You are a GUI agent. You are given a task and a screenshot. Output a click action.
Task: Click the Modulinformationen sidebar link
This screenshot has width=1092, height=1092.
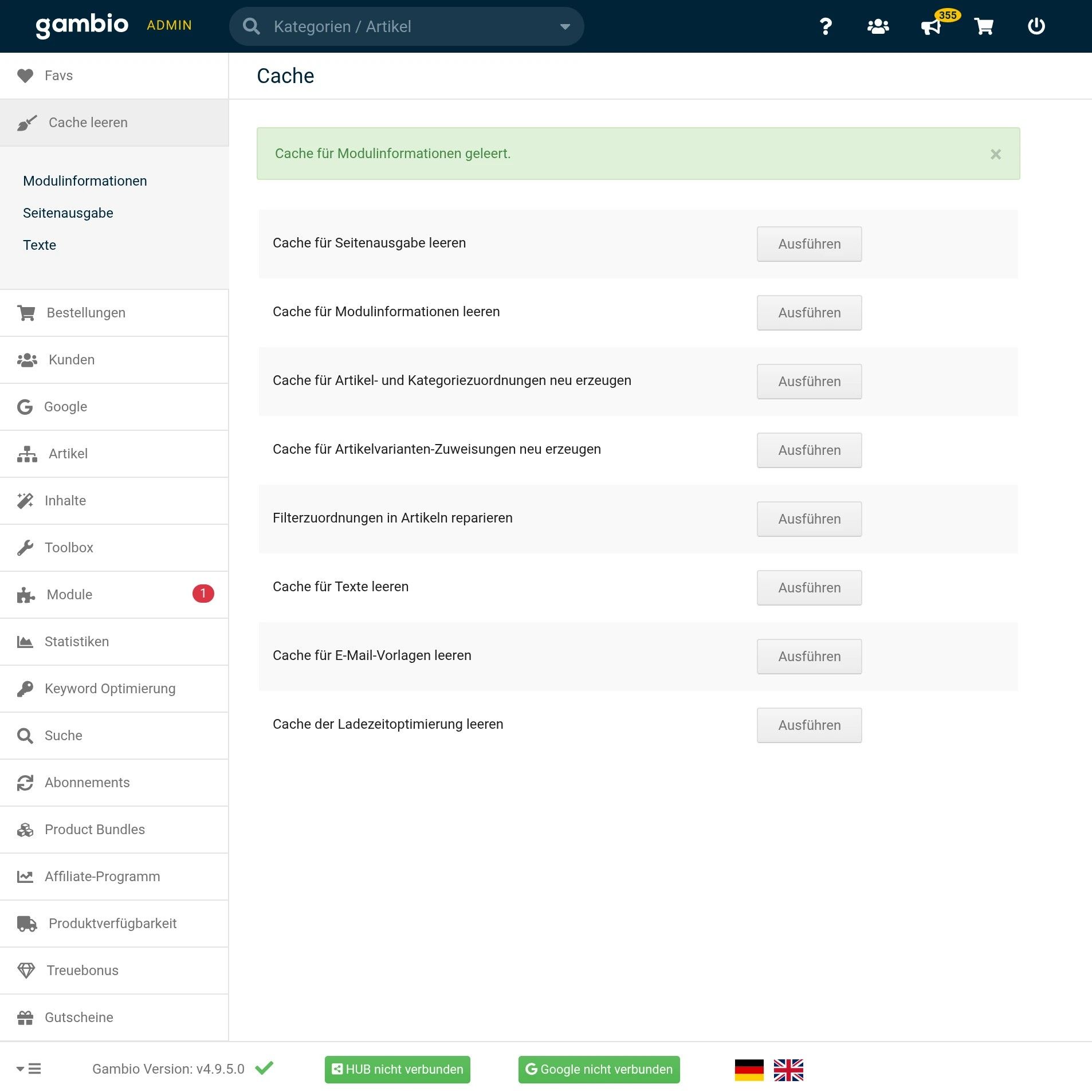point(85,181)
